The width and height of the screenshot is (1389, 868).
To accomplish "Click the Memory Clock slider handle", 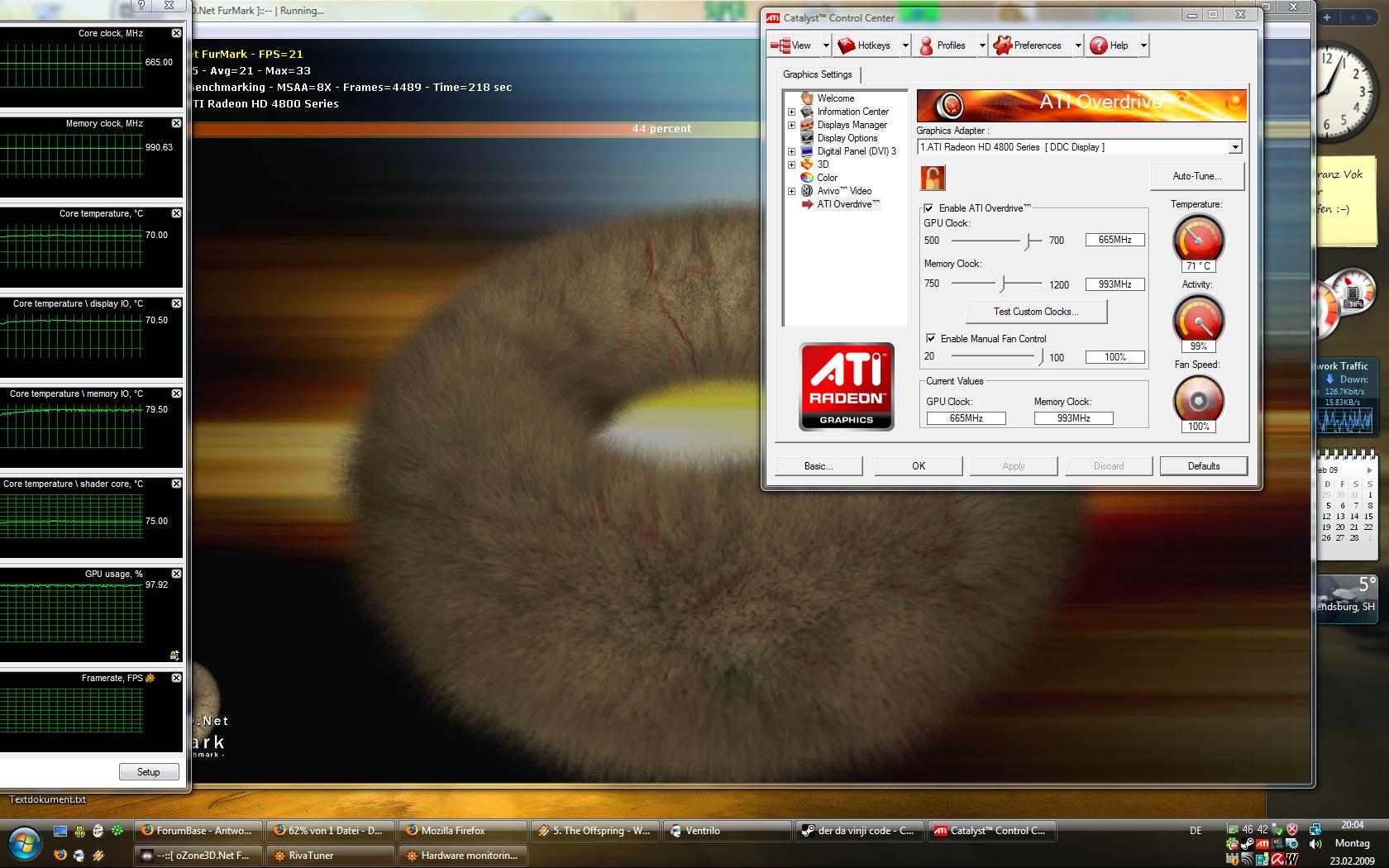I will [1002, 284].
